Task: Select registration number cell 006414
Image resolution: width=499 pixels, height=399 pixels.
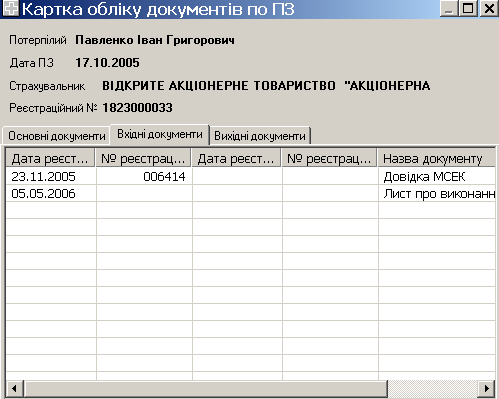Action: pos(144,176)
